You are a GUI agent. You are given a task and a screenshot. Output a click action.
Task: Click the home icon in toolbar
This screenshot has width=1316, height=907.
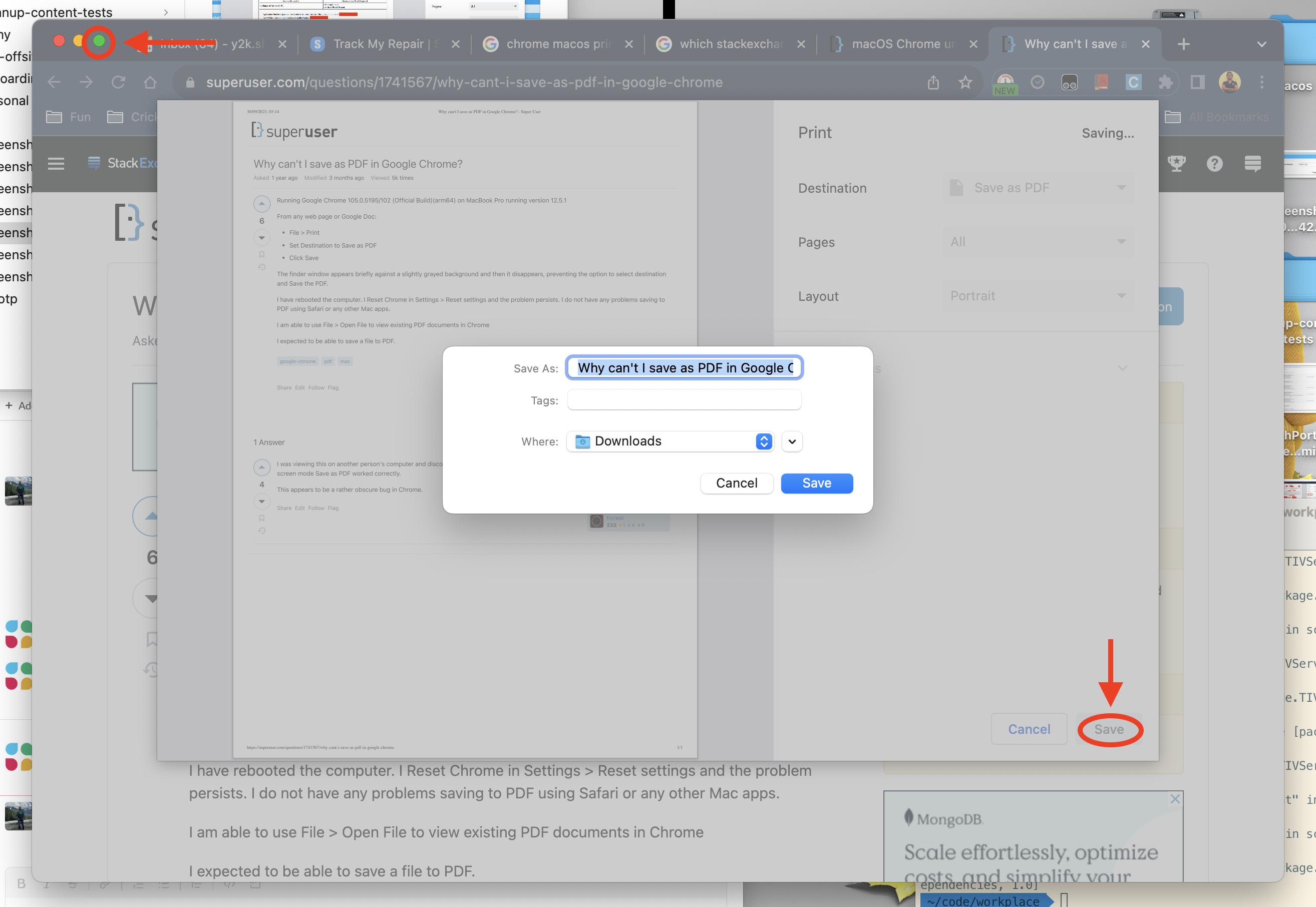click(x=150, y=83)
